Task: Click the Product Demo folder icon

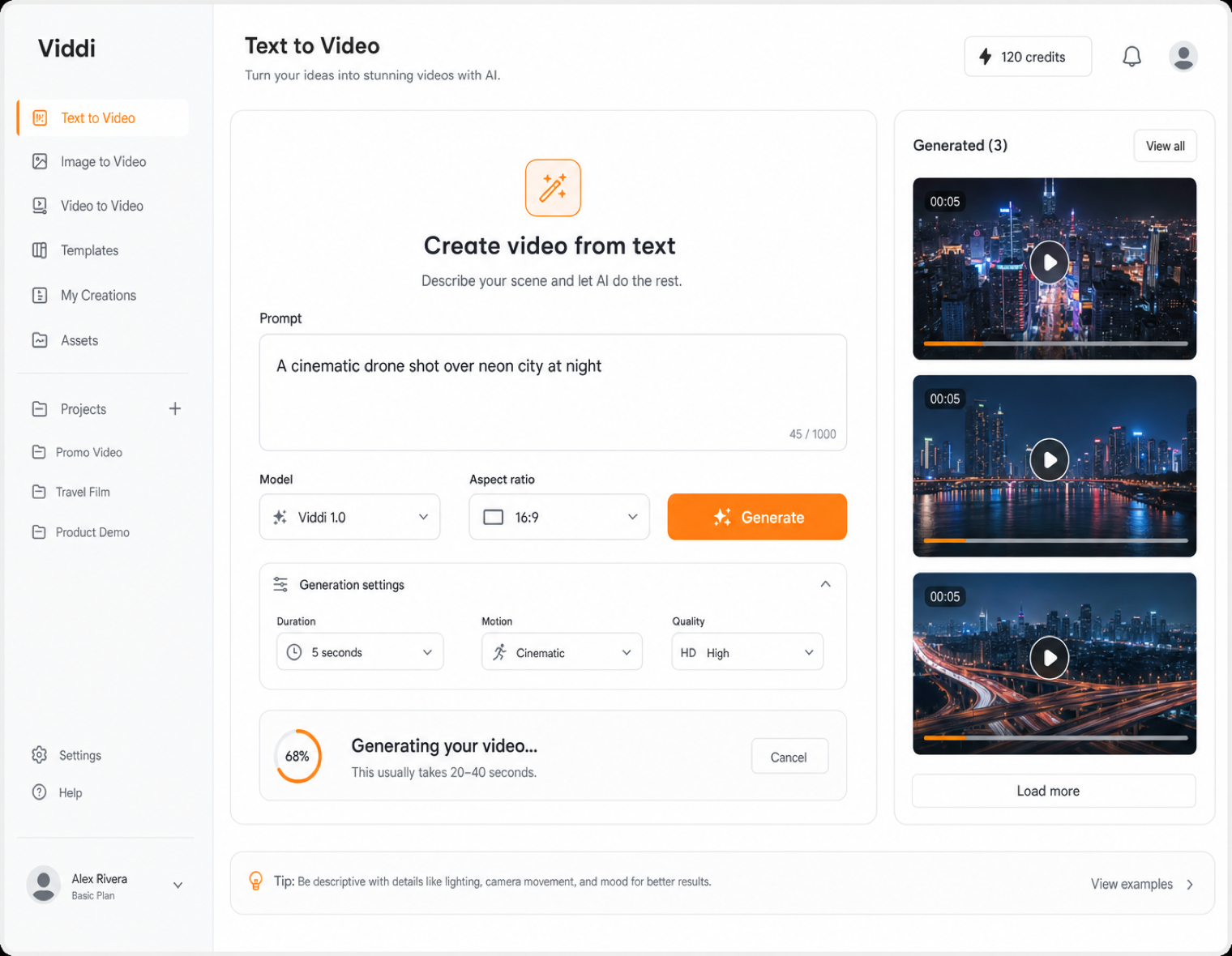Action: pyautogui.click(x=39, y=532)
